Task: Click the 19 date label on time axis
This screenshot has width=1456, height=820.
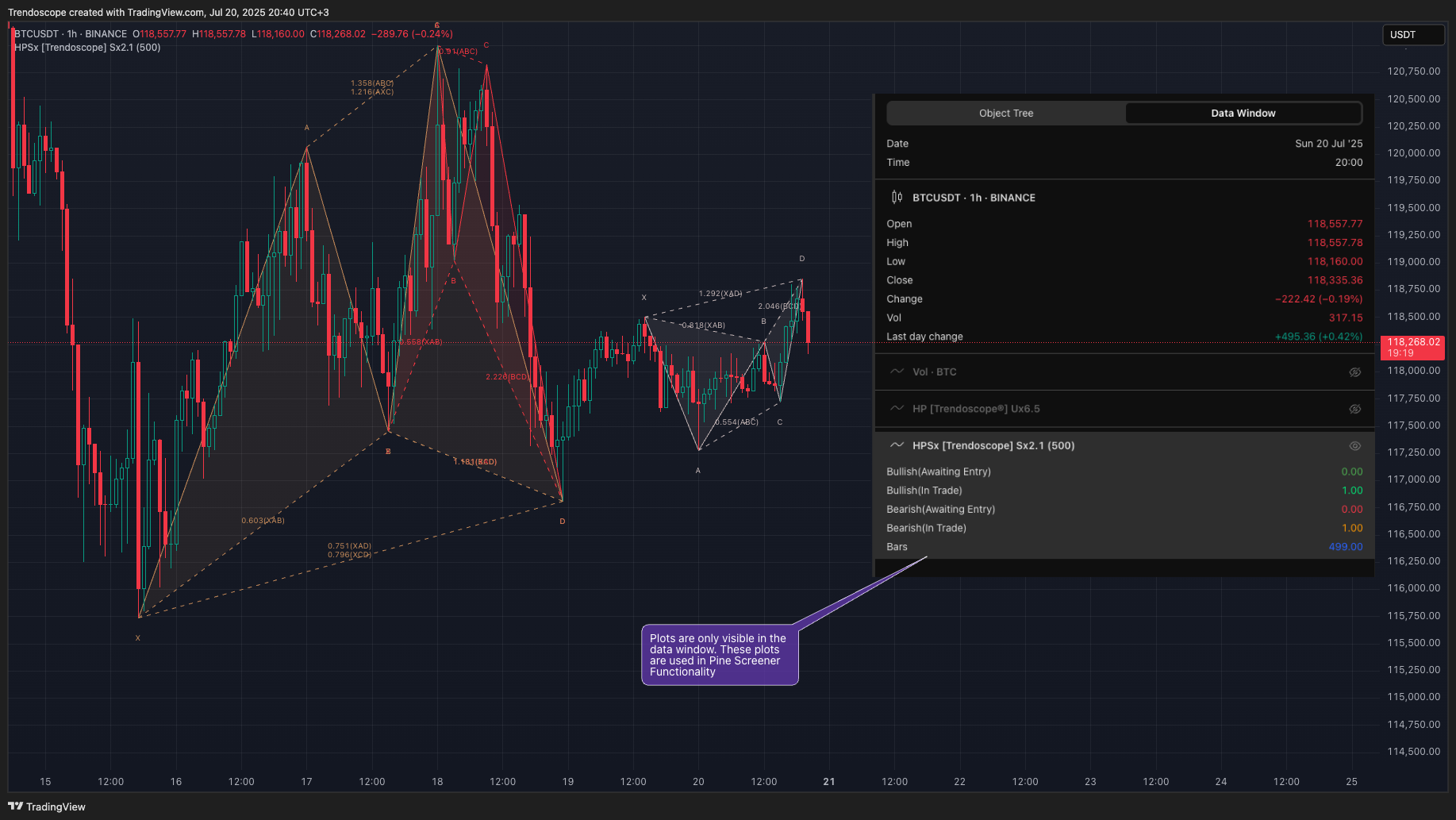Action: click(x=568, y=782)
